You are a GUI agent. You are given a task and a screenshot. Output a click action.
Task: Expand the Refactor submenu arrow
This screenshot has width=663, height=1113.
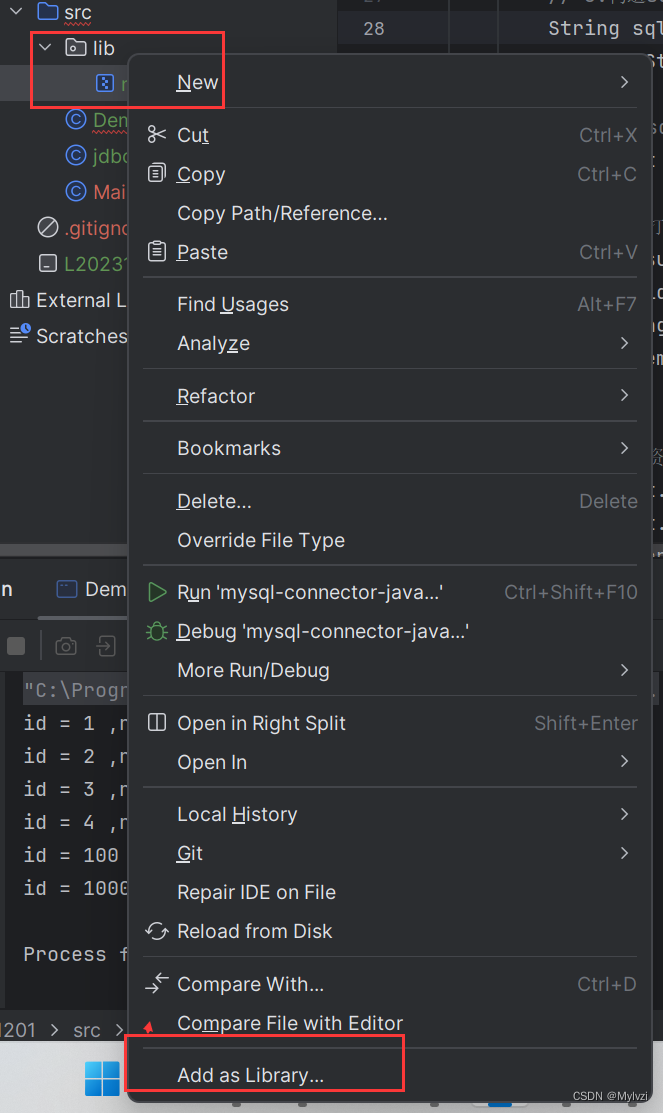click(624, 395)
